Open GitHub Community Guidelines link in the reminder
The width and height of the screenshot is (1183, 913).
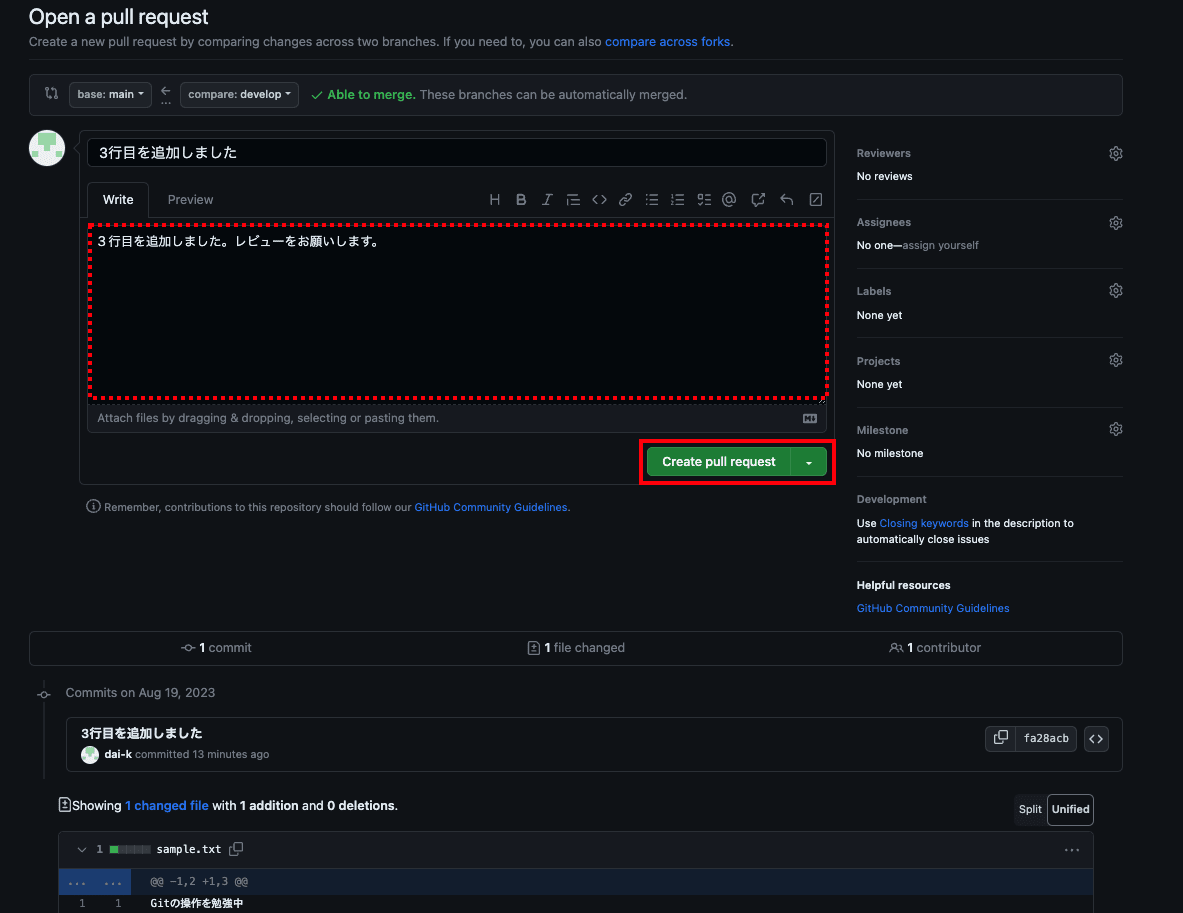490,507
